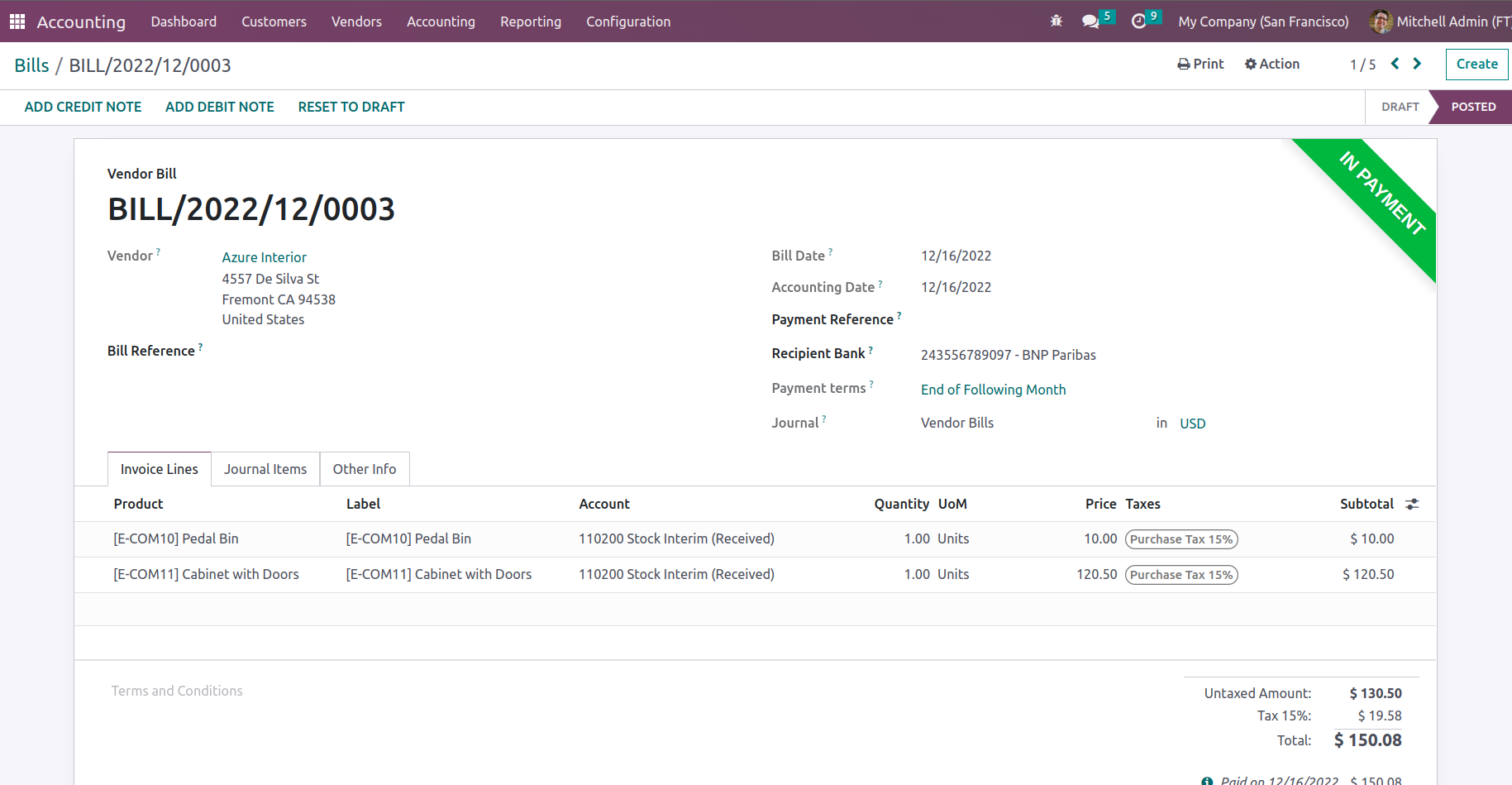Click the Label column header
1512x785 pixels.
[x=363, y=504]
